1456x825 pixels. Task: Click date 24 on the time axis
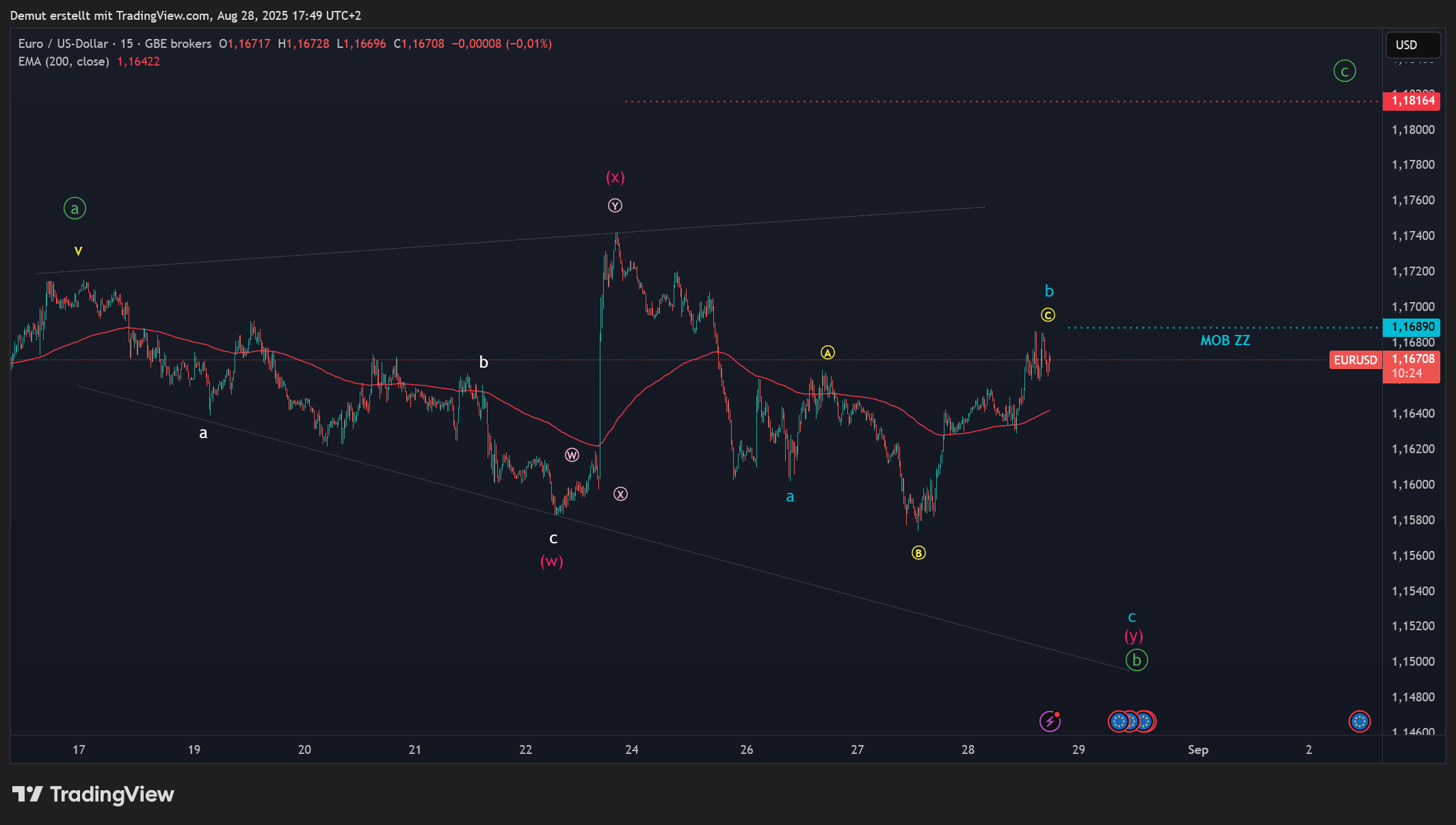pyautogui.click(x=631, y=750)
